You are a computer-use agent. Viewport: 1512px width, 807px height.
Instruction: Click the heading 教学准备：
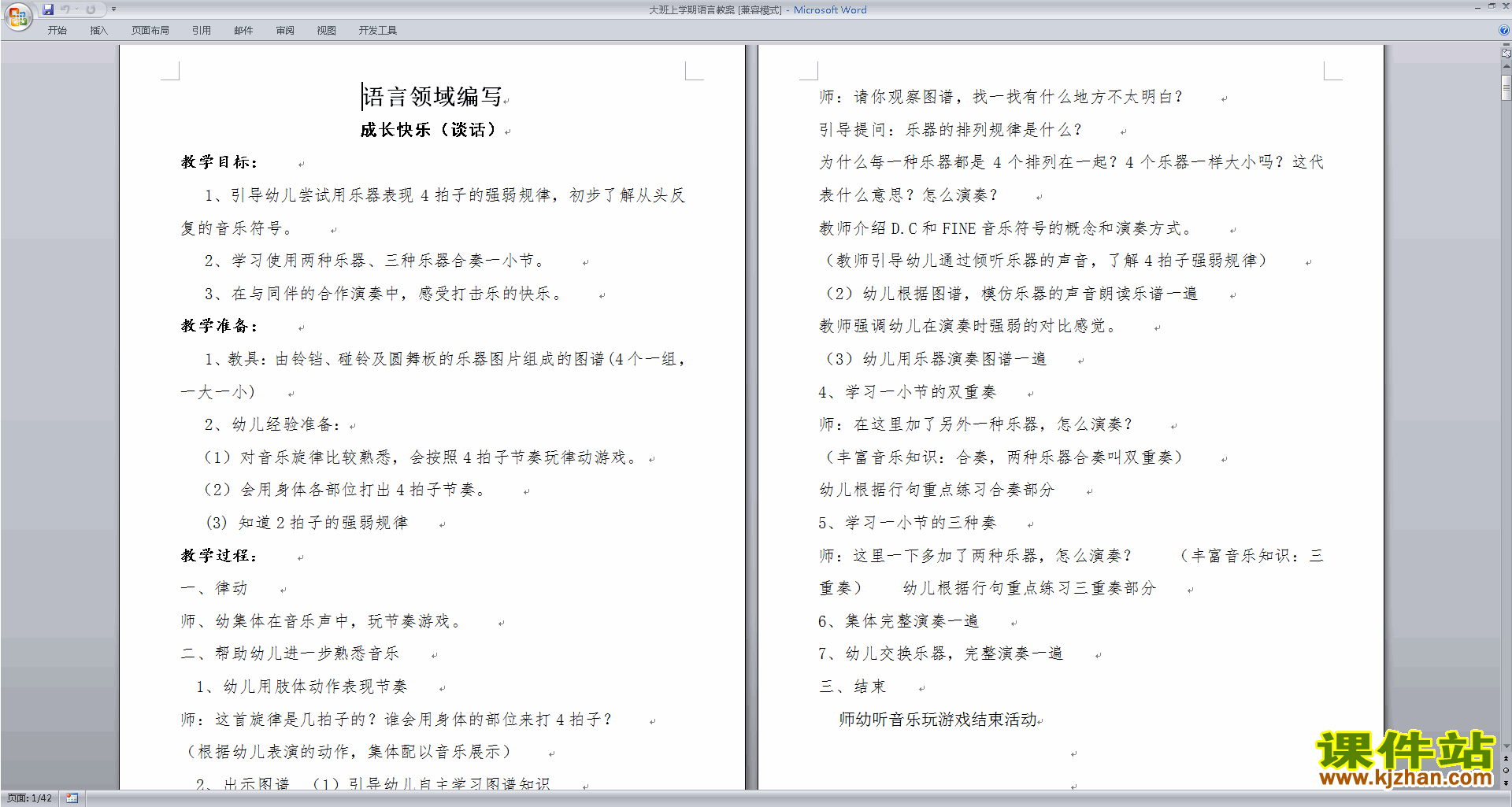pos(220,326)
